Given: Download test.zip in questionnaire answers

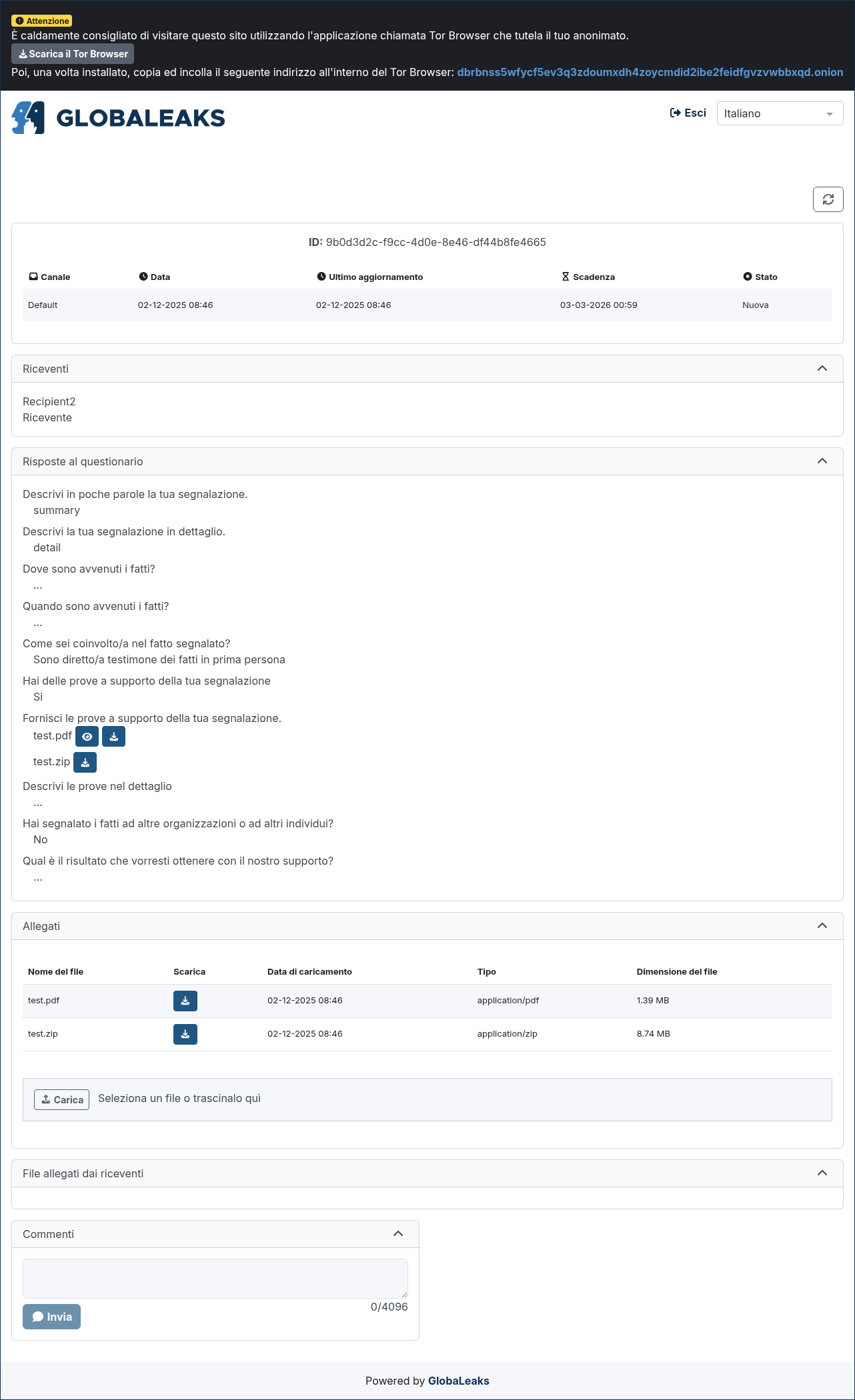Looking at the screenshot, I should click(85, 763).
